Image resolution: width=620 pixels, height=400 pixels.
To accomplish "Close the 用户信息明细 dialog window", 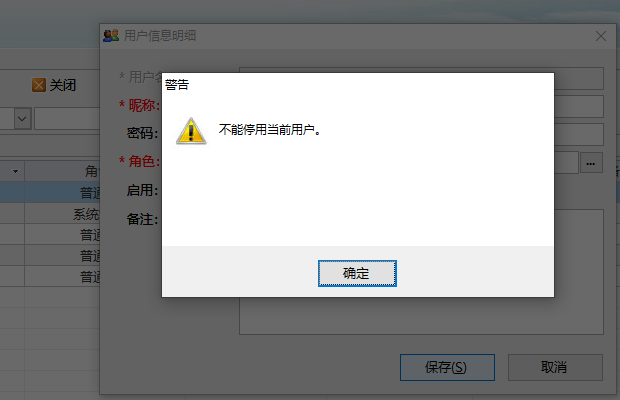I will (x=601, y=36).
